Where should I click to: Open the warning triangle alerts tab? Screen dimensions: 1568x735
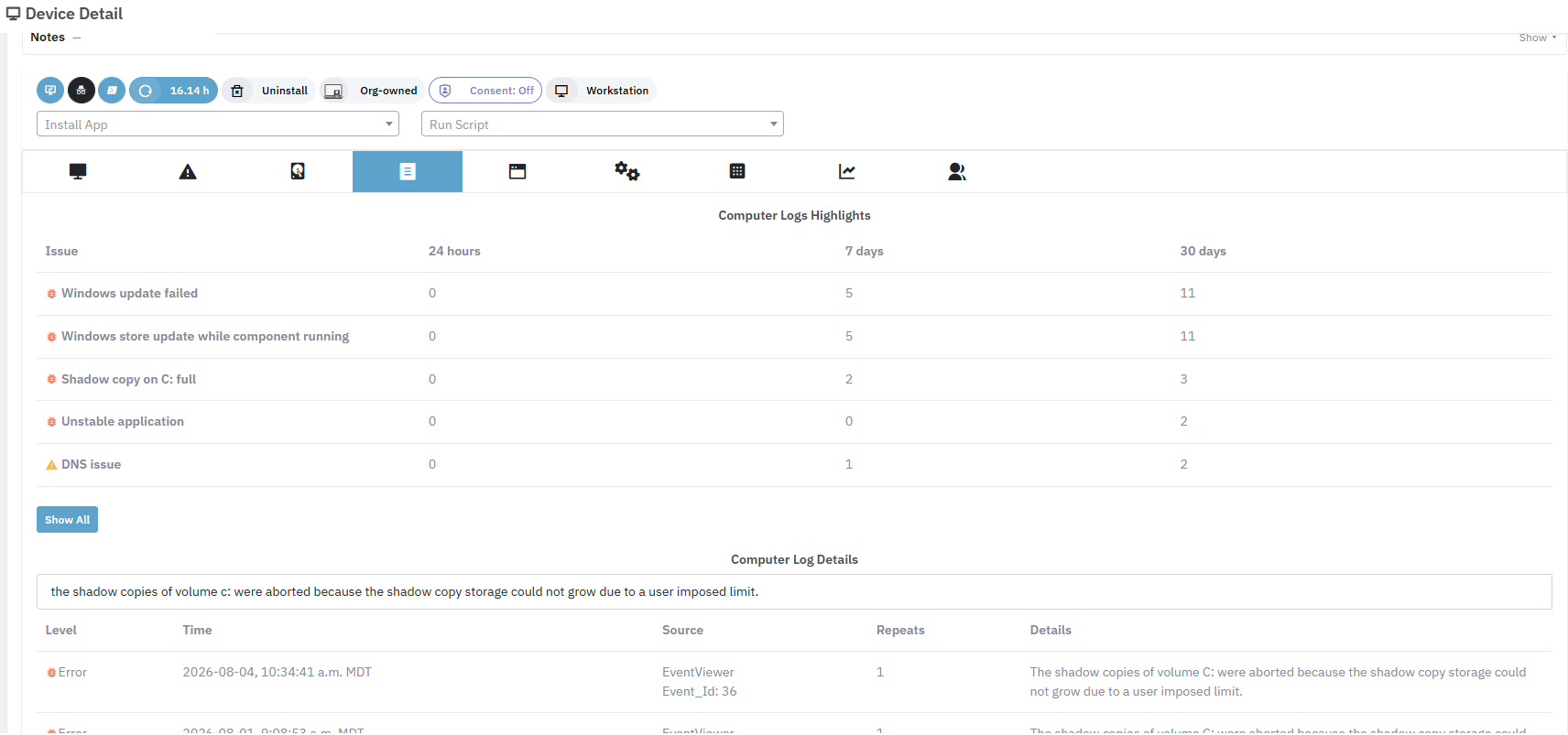188,171
